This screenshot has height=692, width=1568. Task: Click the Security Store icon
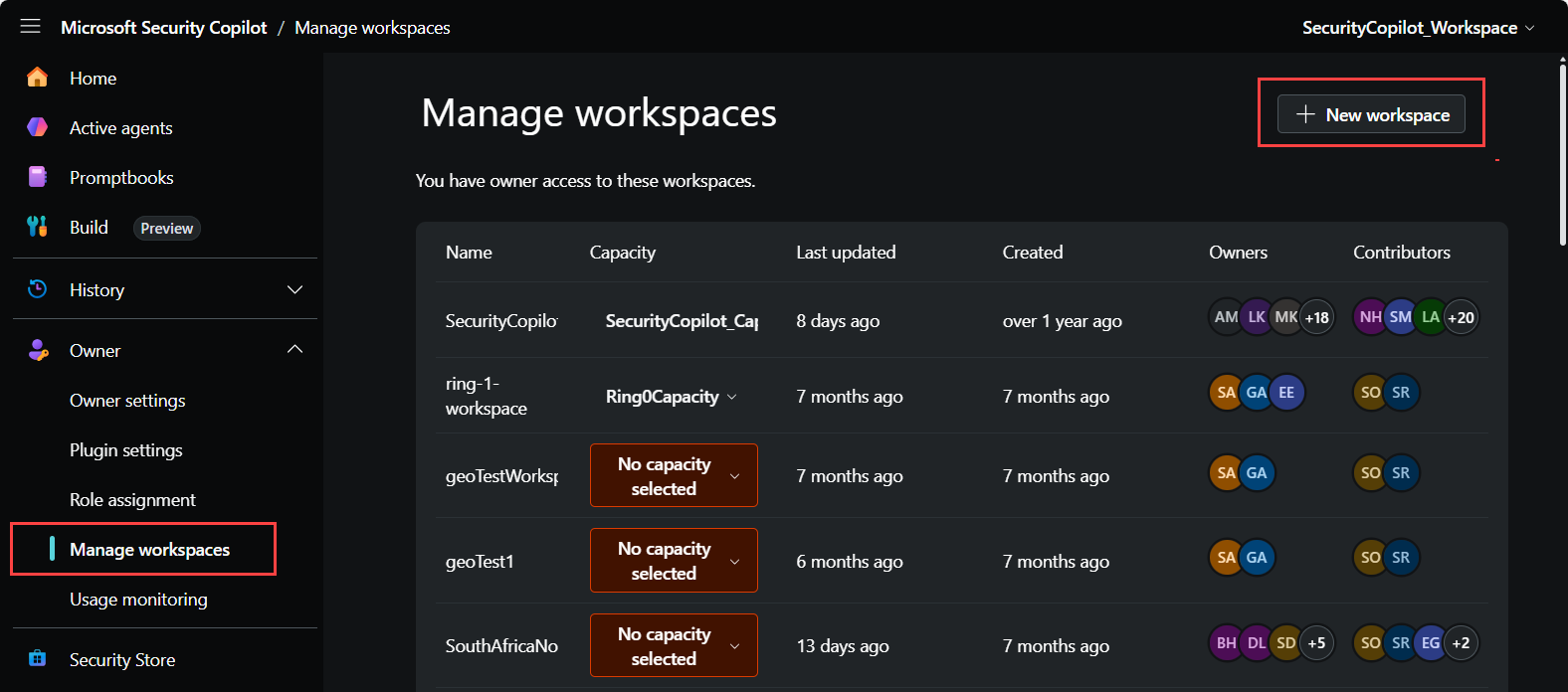[x=38, y=659]
